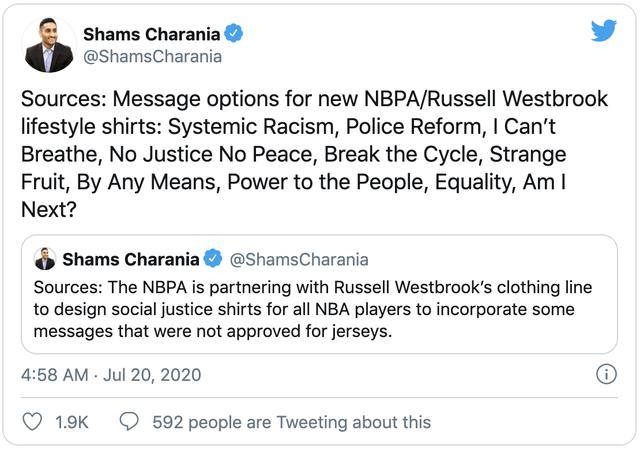This screenshot has width=640, height=449.
Task: Click the small avatar in the quoted tweet
Action: coord(45,260)
